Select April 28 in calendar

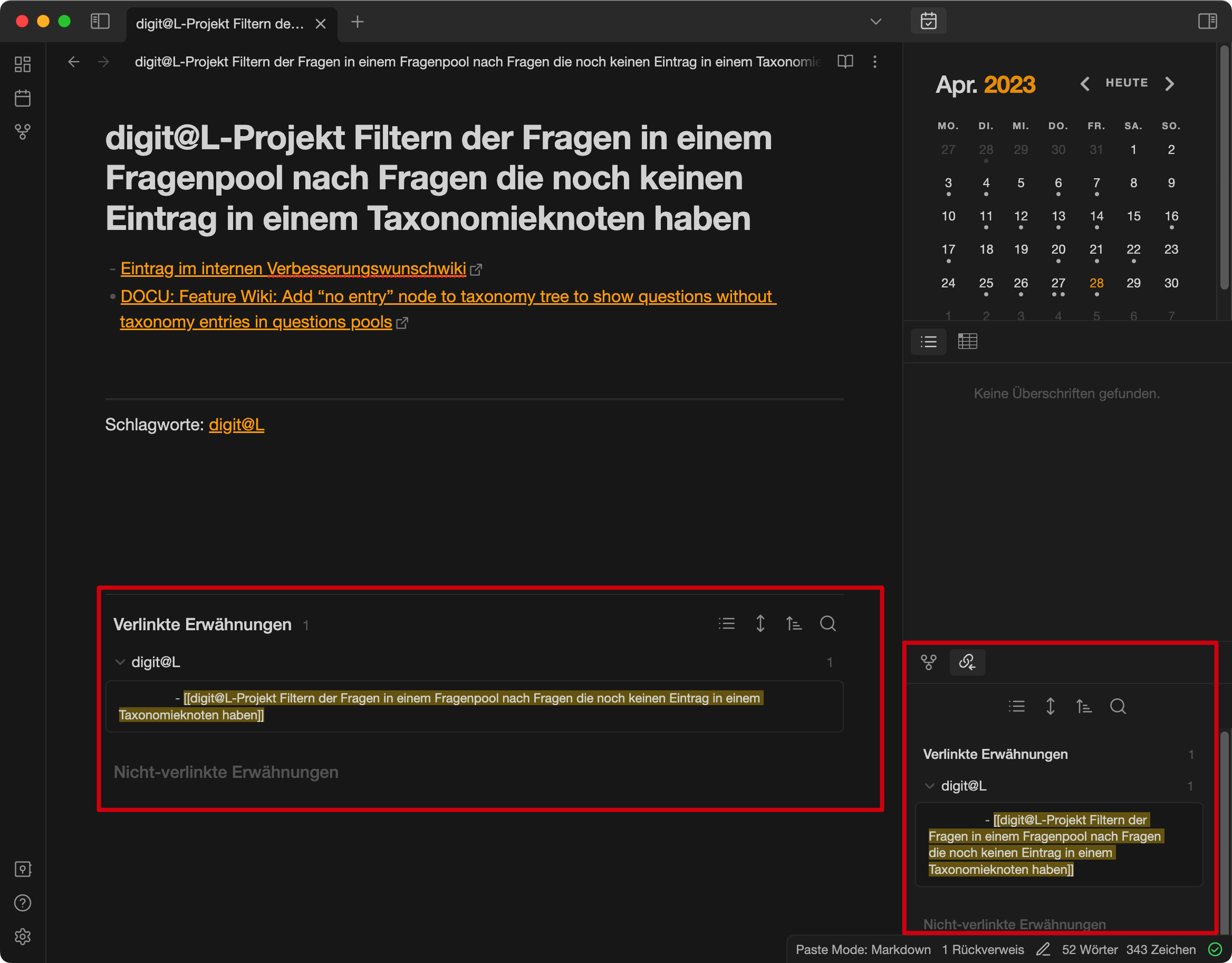tap(1096, 283)
